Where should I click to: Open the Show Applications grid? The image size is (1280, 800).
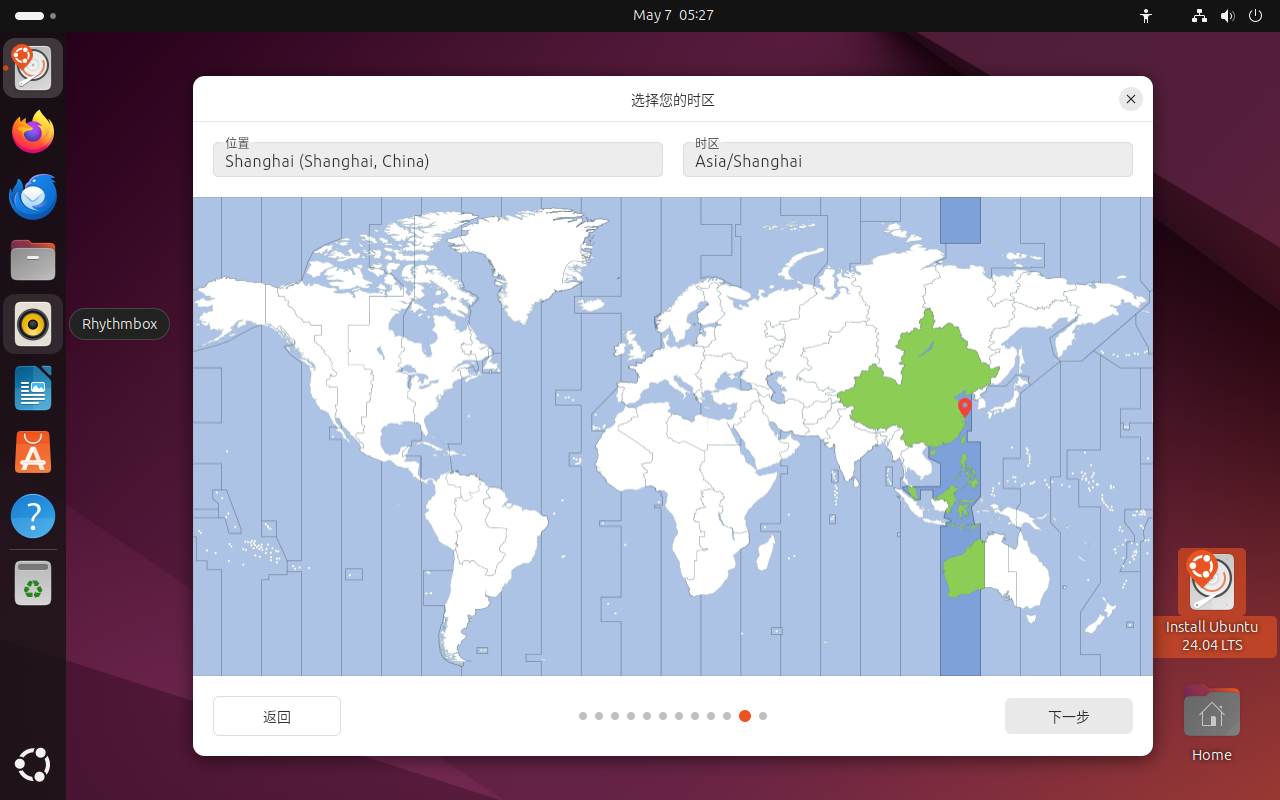coord(33,765)
